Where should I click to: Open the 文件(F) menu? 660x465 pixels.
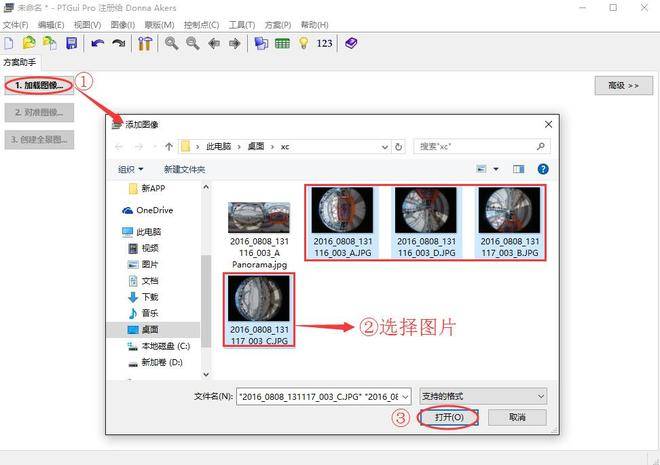[16, 25]
